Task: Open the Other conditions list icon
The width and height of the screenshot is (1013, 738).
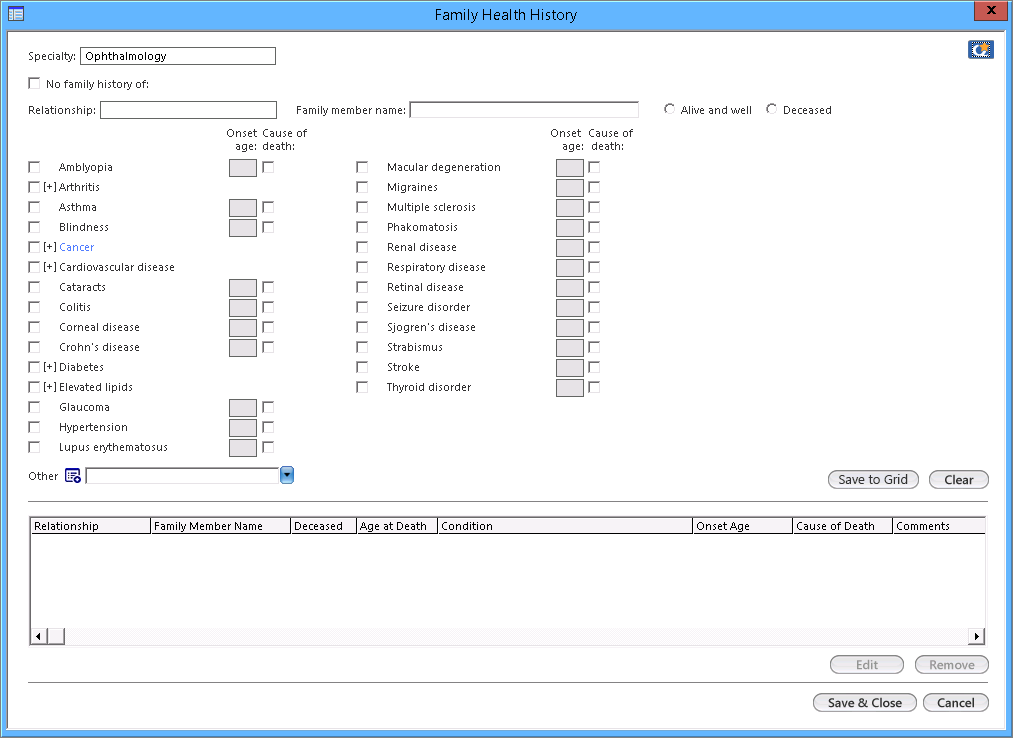Action: [x=72, y=476]
